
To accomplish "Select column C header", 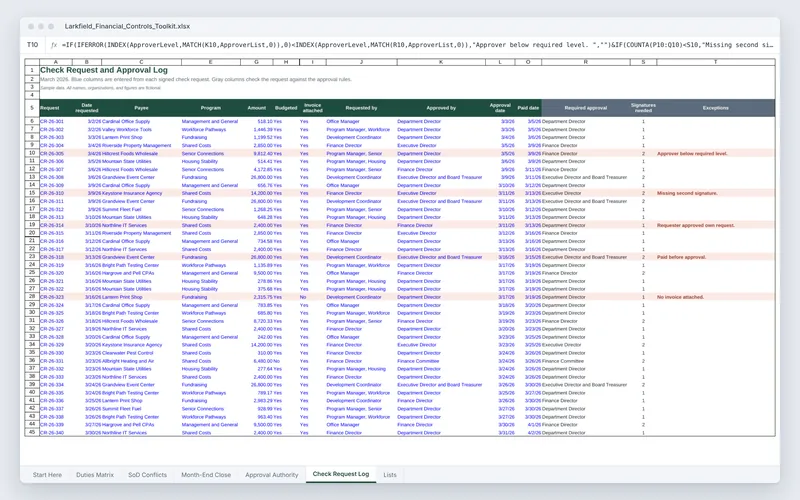I will [x=141, y=62].
